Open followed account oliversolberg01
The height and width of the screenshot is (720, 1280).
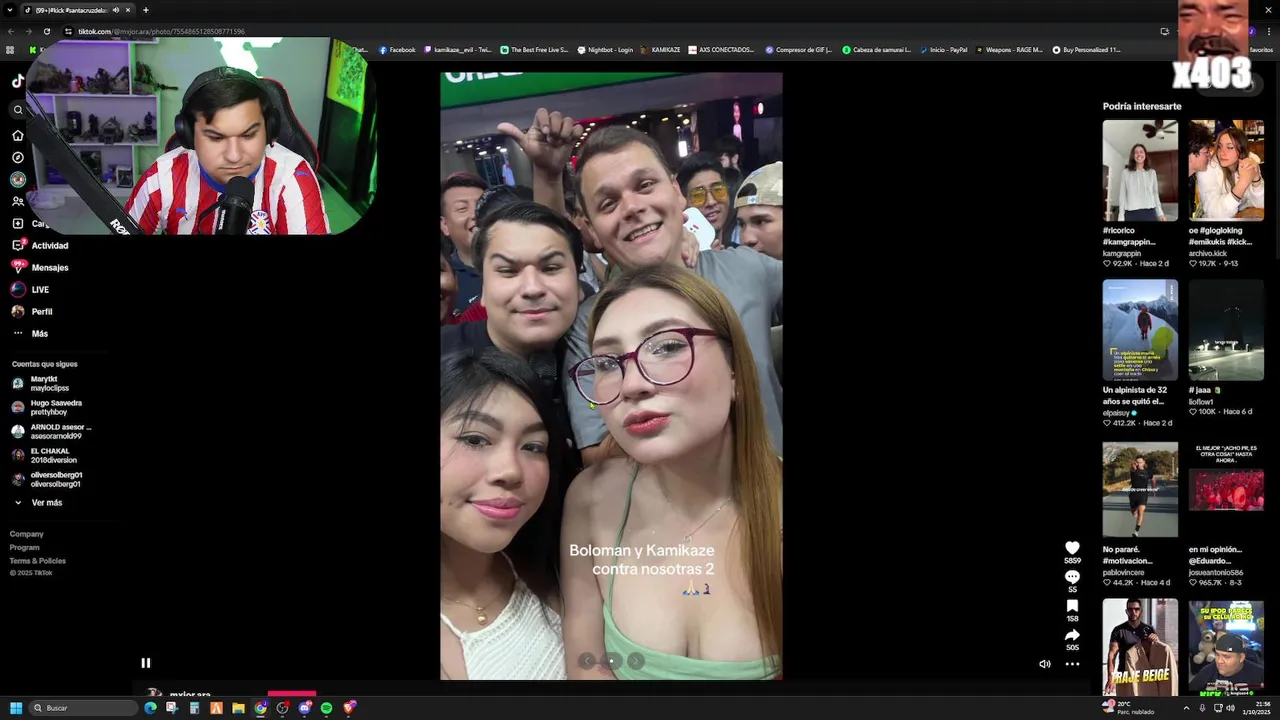click(47, 479)
